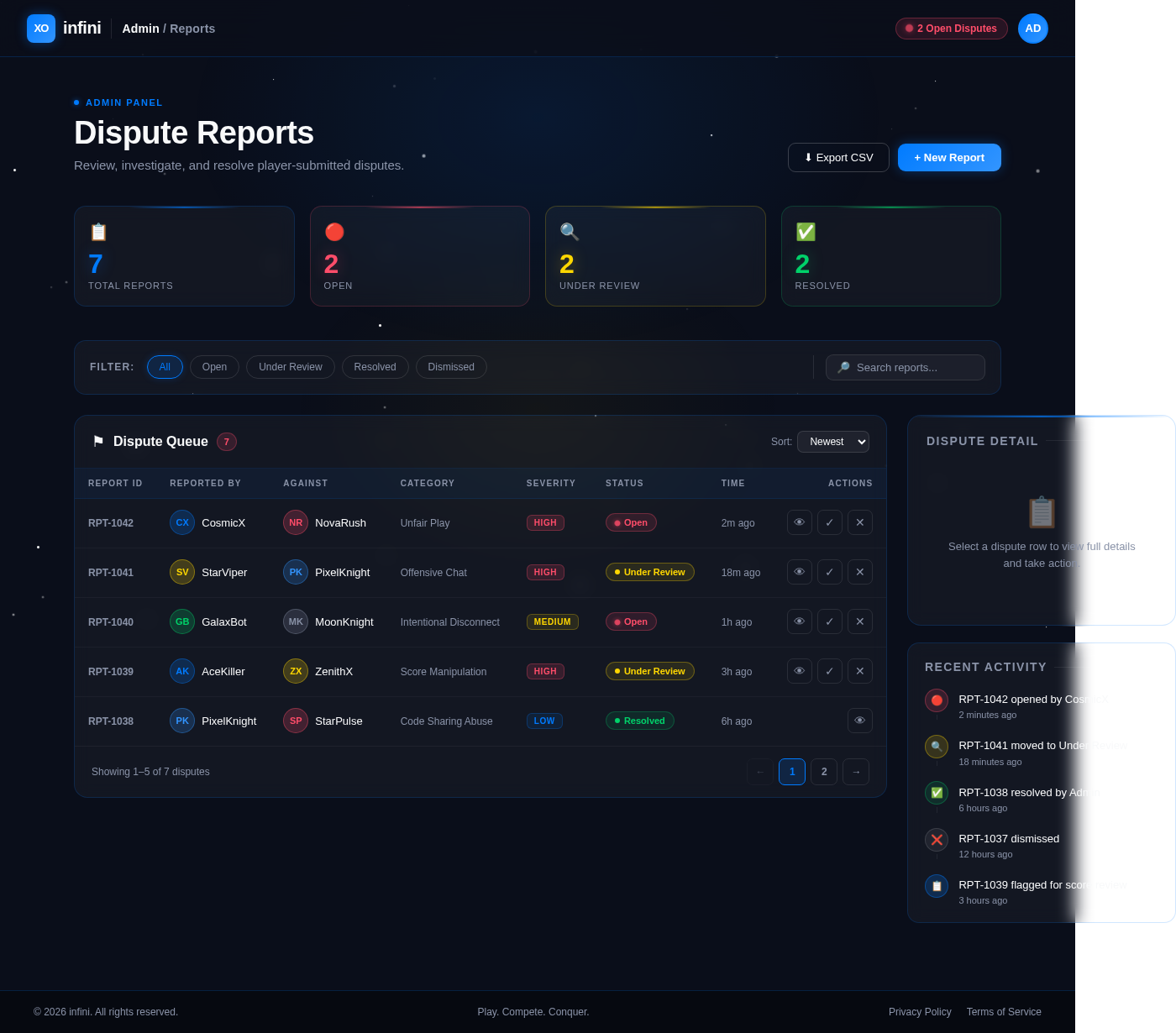1176x1033 pixels.
Task: Click the magnifying glass icon on Under Review card
Action: click(569, 232)
